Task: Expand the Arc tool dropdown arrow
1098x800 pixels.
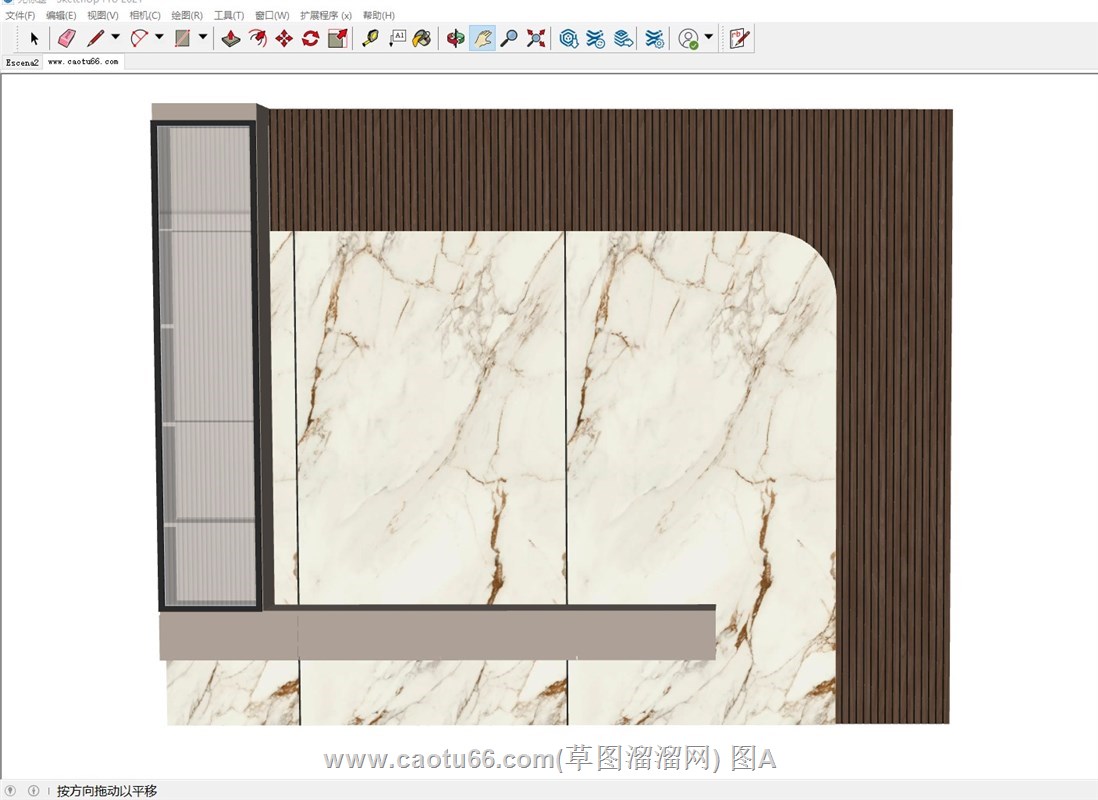Action: pos(159,36)
